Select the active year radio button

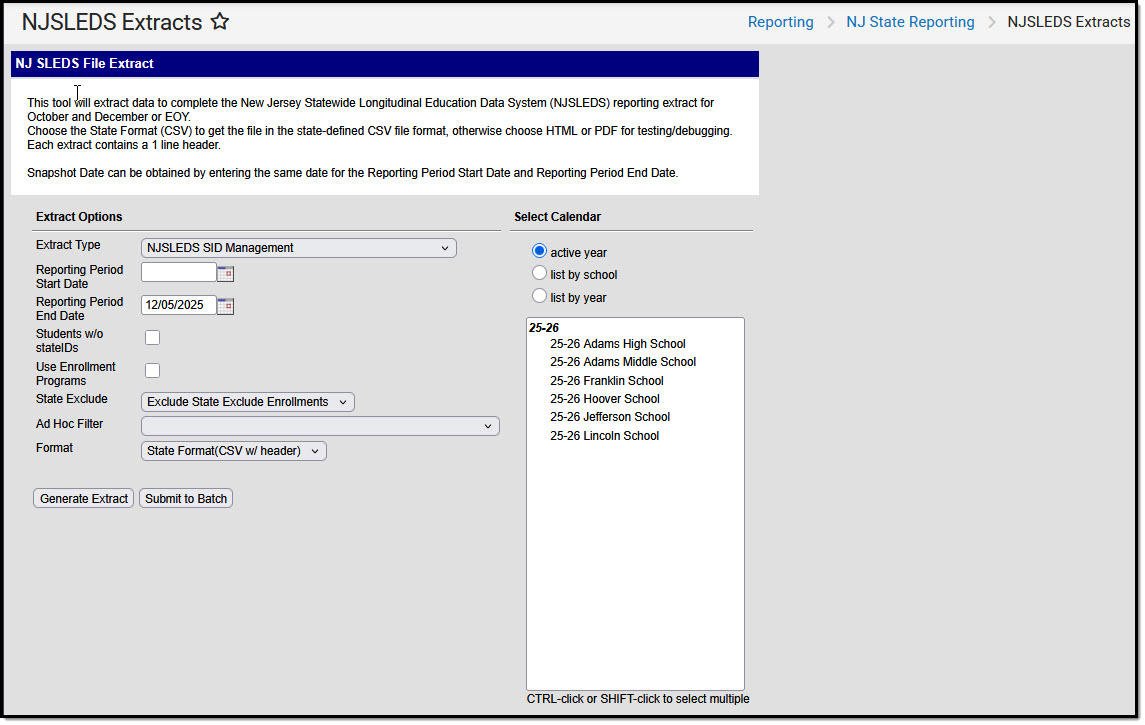(539, 251)
